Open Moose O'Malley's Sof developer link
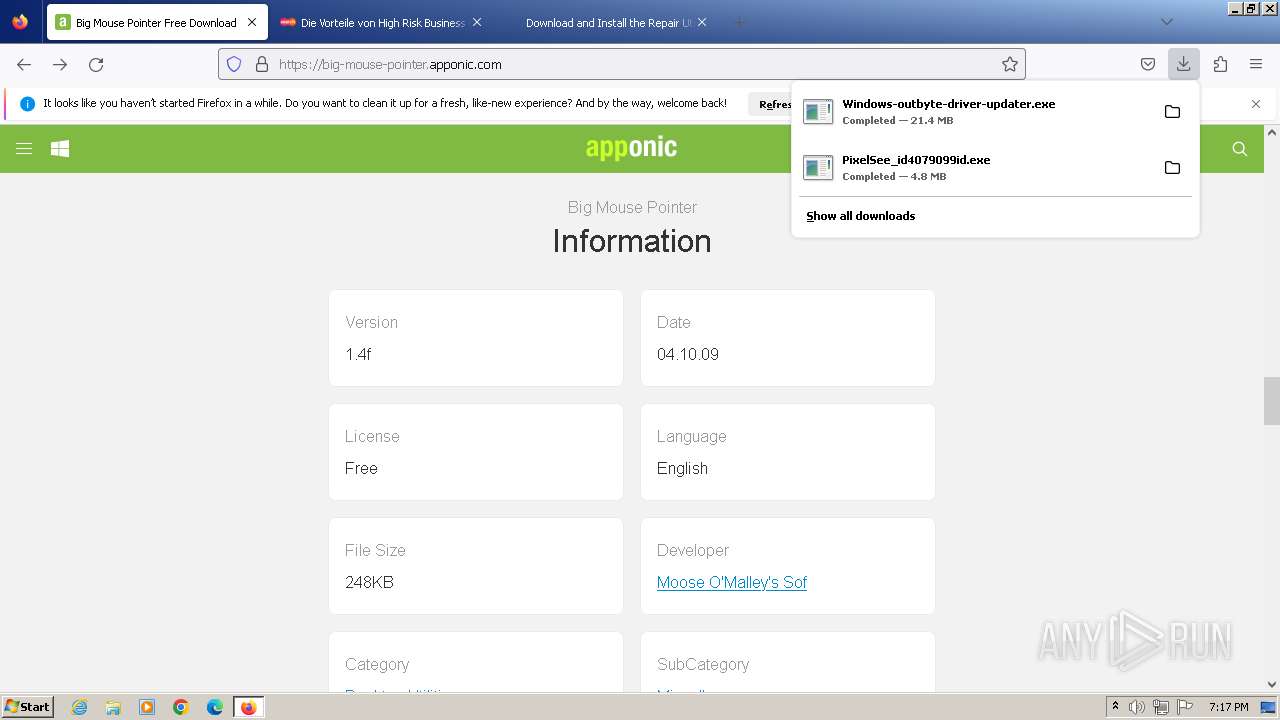Image resolution: width=1280 pixels, height=720 pixels. pyautogui.click(x=732, y=582)
